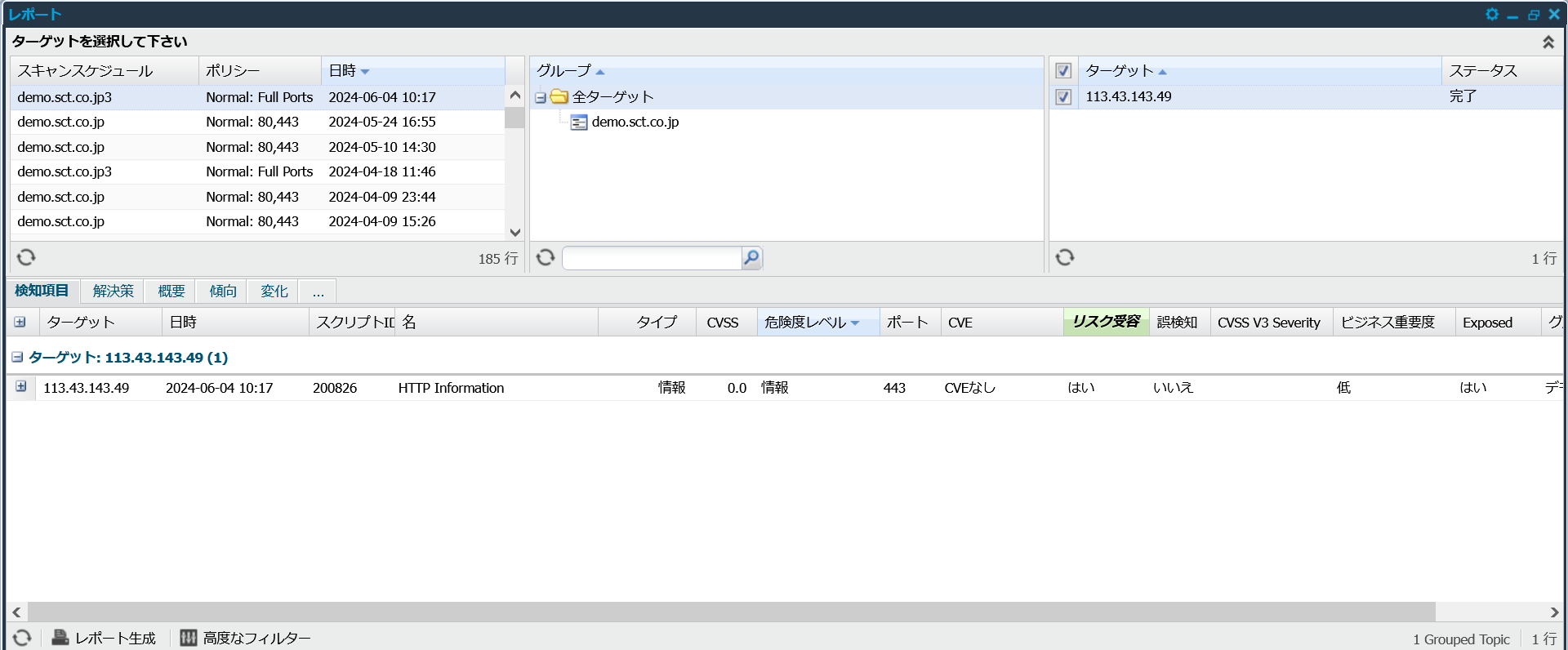Screen dimensions: 1568x650
Task: Click the schedule list scroll down arrow
Action: [514, 232]
